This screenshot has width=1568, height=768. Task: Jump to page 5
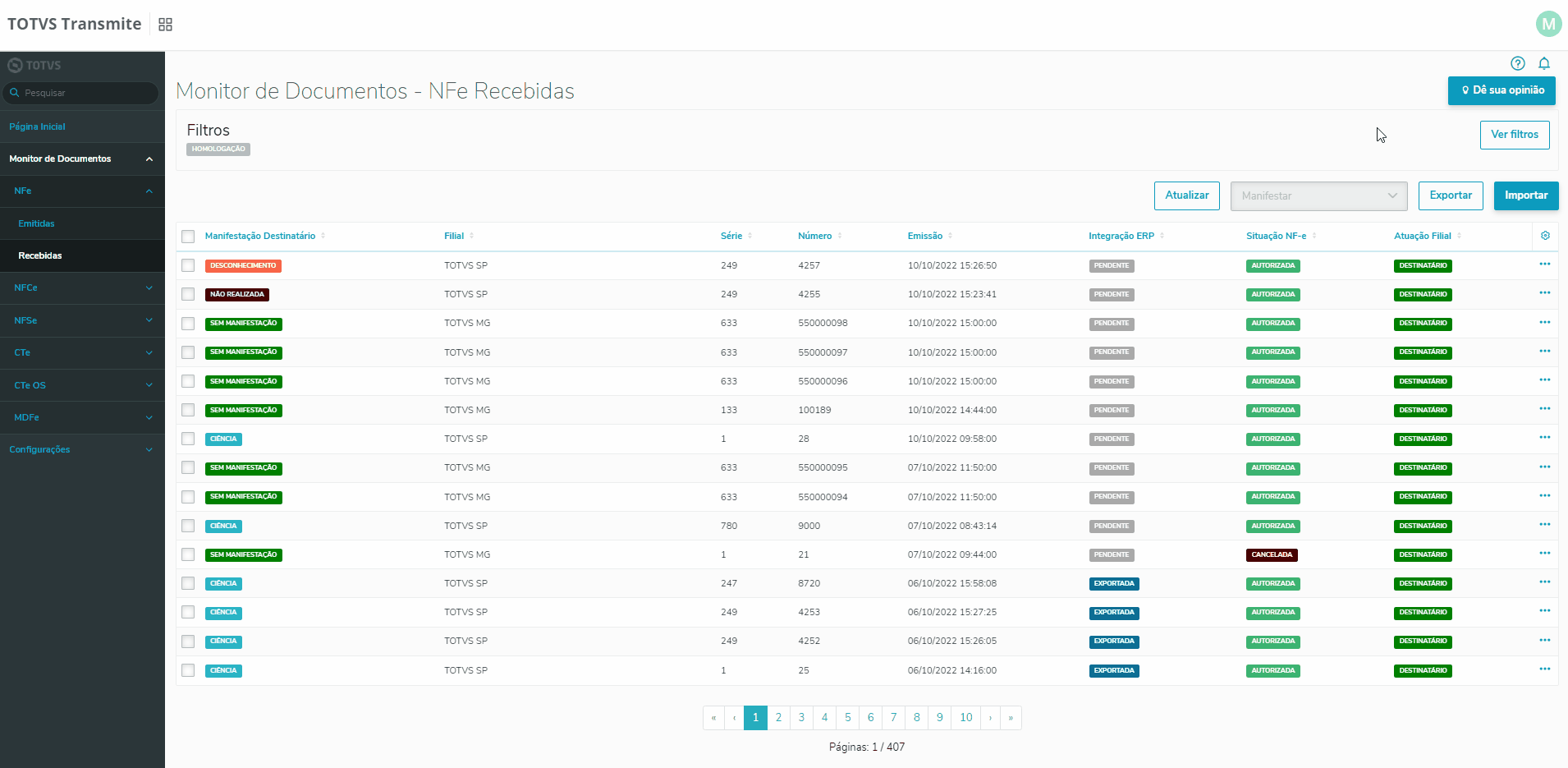(x=848, y=717)
